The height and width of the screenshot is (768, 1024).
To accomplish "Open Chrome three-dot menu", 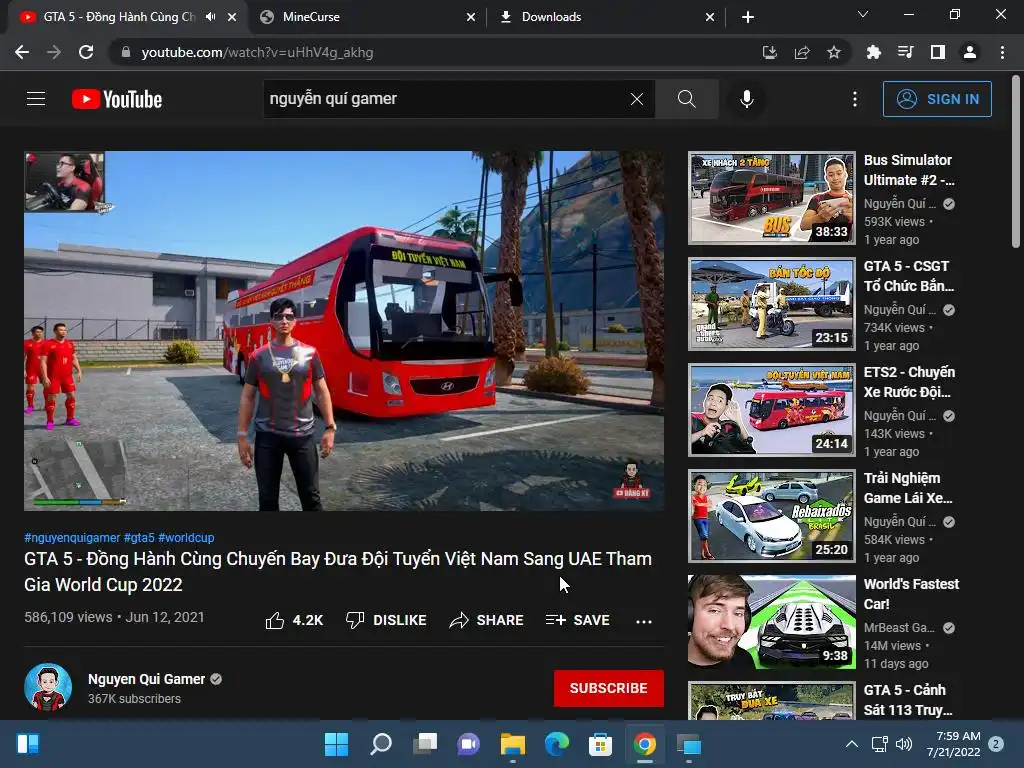I will pyautogui.click(x=1002, y=52).
